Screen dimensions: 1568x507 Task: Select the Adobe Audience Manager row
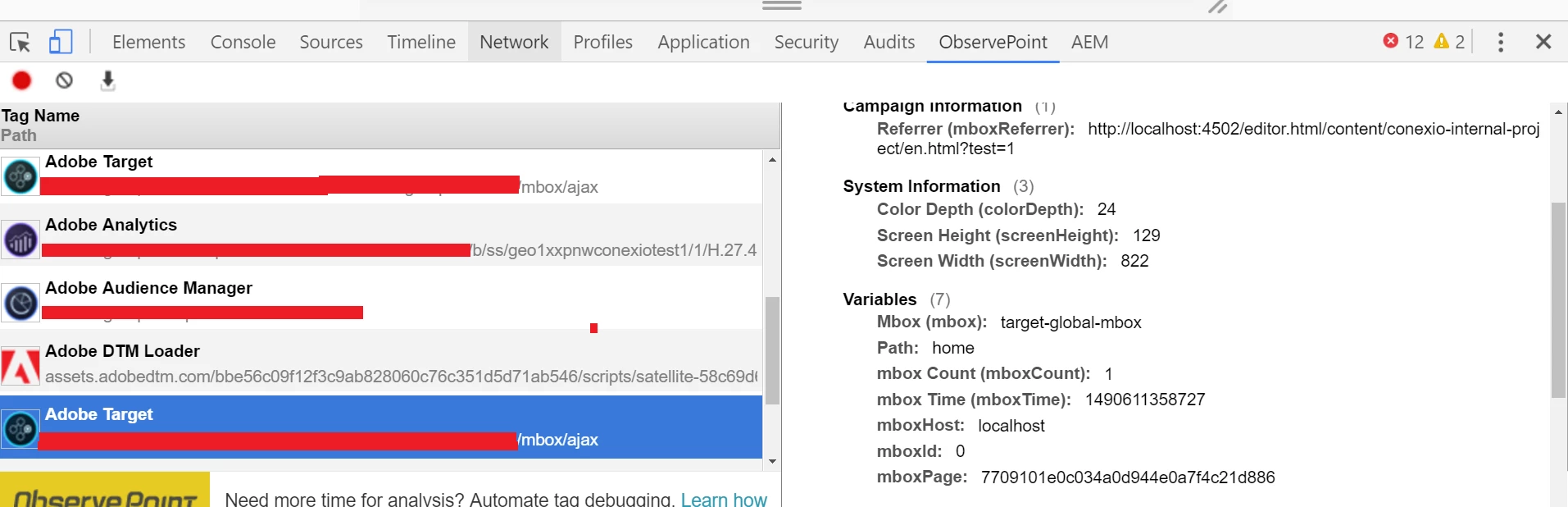tap(381, 299)
